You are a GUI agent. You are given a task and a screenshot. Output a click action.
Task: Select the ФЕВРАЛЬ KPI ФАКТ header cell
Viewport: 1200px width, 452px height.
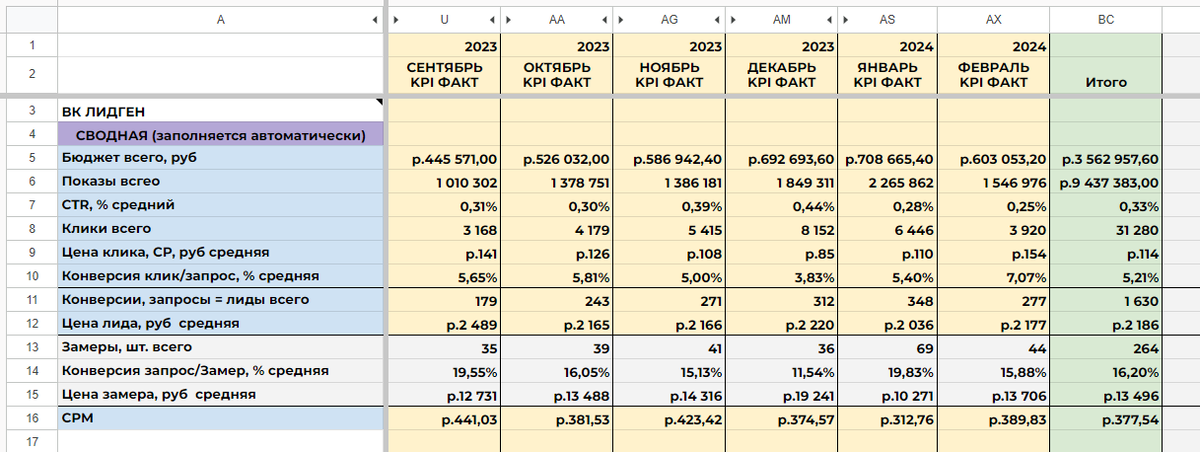[994, 75]
